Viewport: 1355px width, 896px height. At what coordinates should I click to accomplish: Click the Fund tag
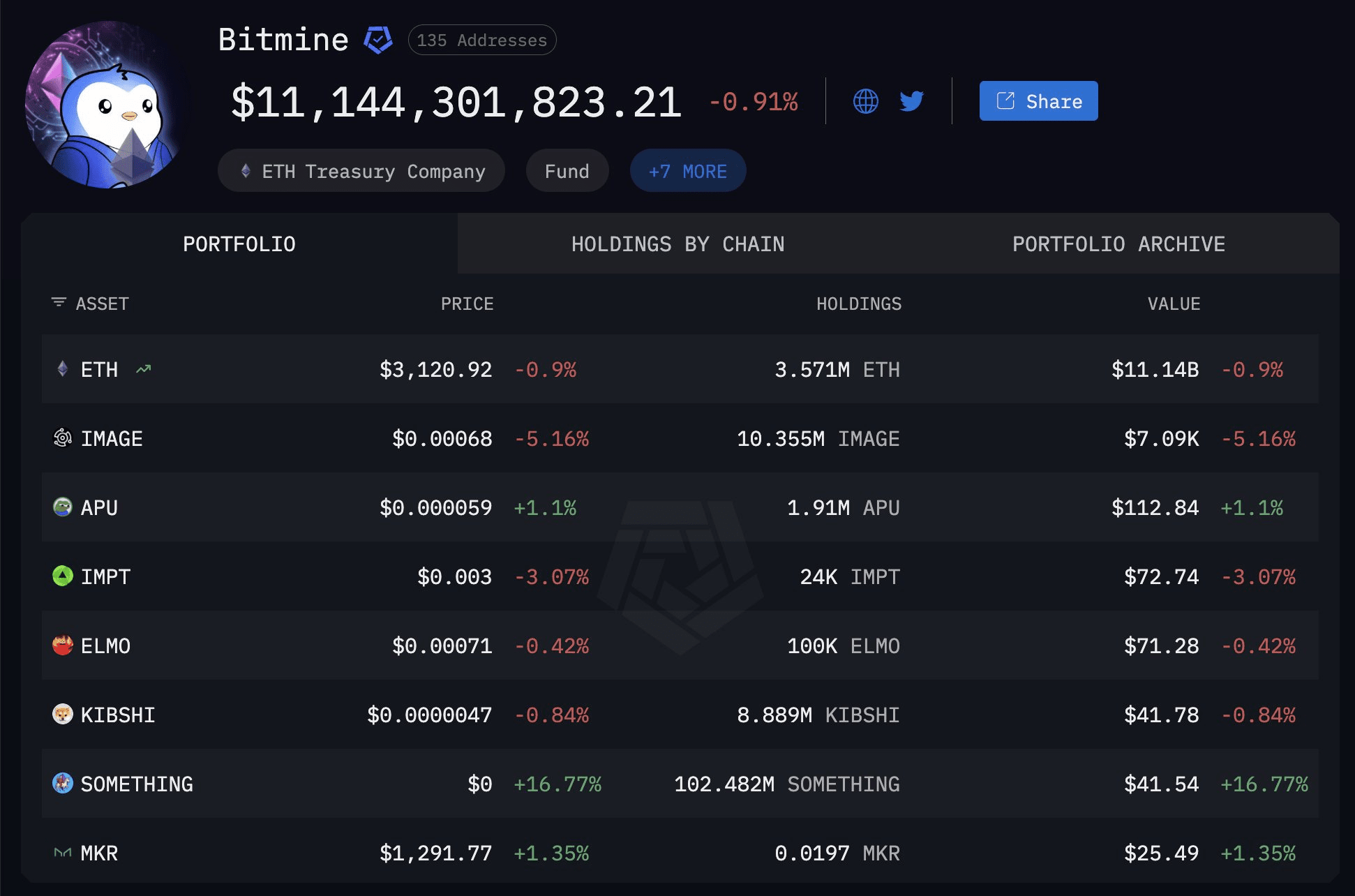pyautogui.click(x=567, y=171)
